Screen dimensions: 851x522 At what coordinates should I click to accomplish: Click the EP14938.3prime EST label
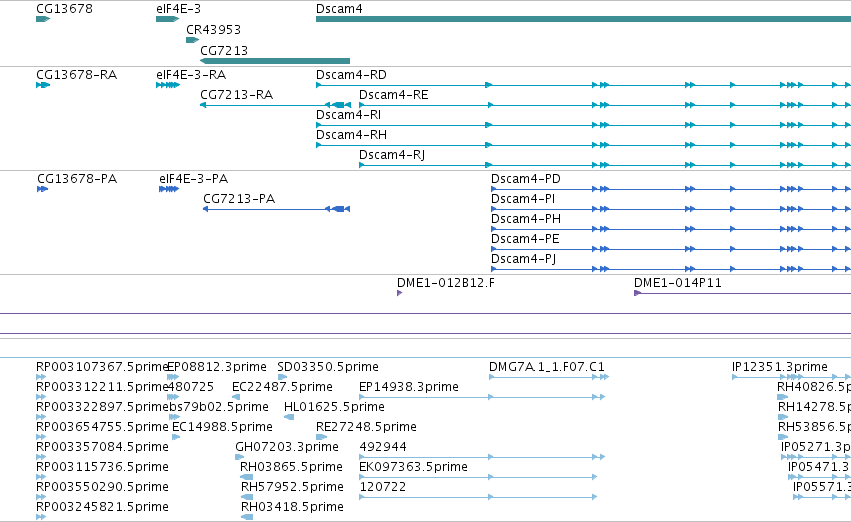(409, 387)
